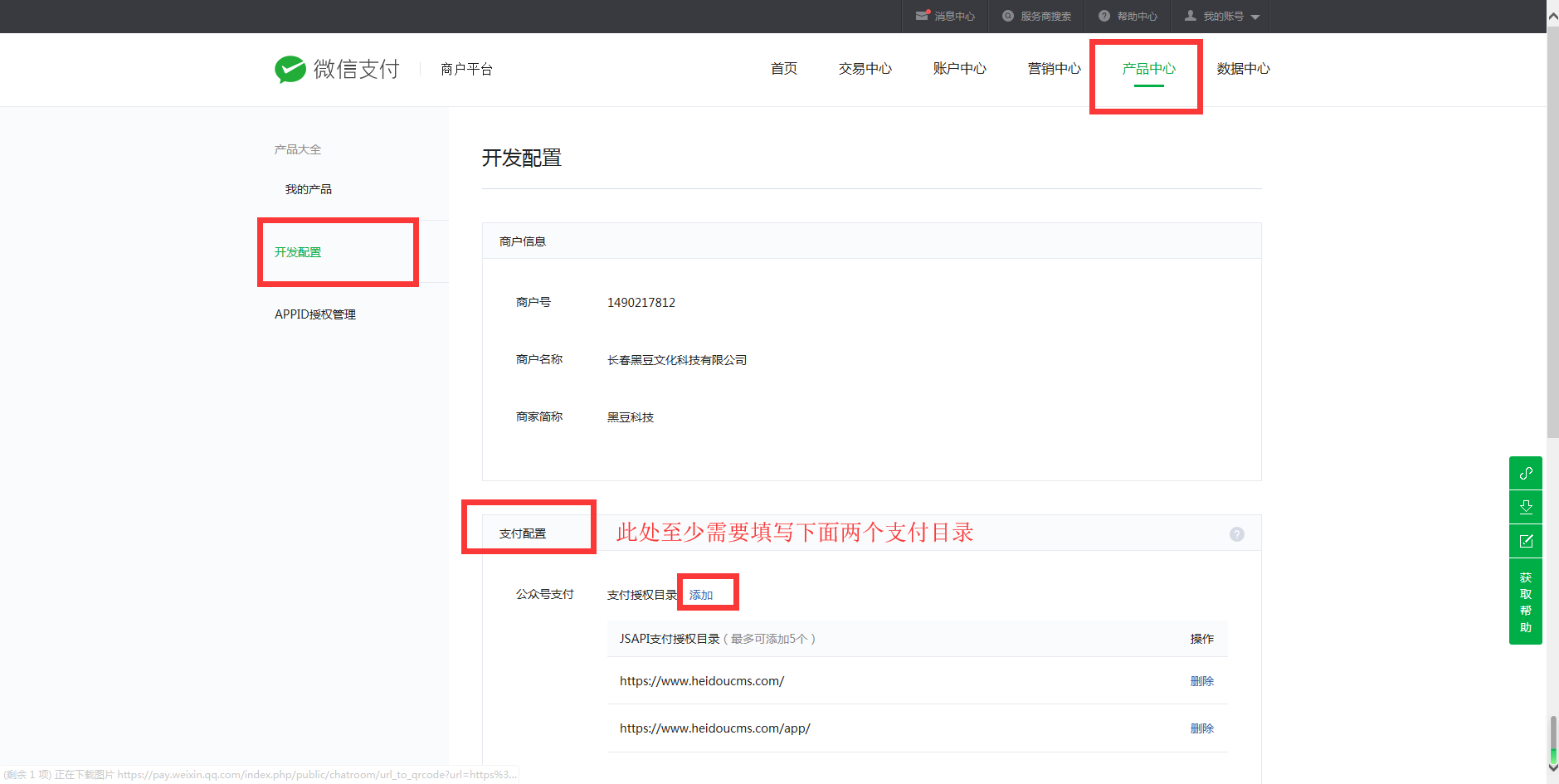Click the WeChat Pay green logo icon

tap(290, 69)
